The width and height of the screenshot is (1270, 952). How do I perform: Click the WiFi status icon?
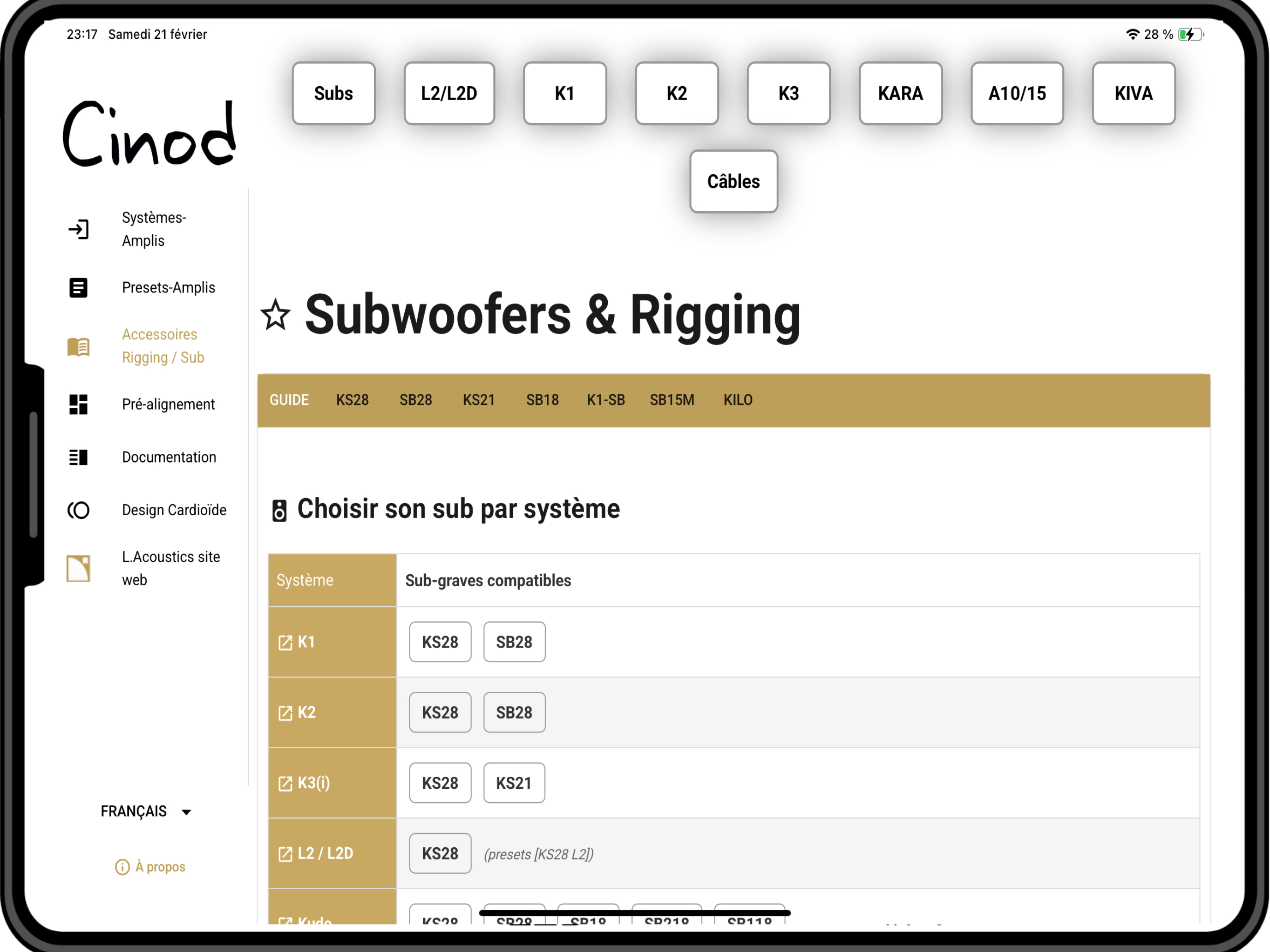1133,35
